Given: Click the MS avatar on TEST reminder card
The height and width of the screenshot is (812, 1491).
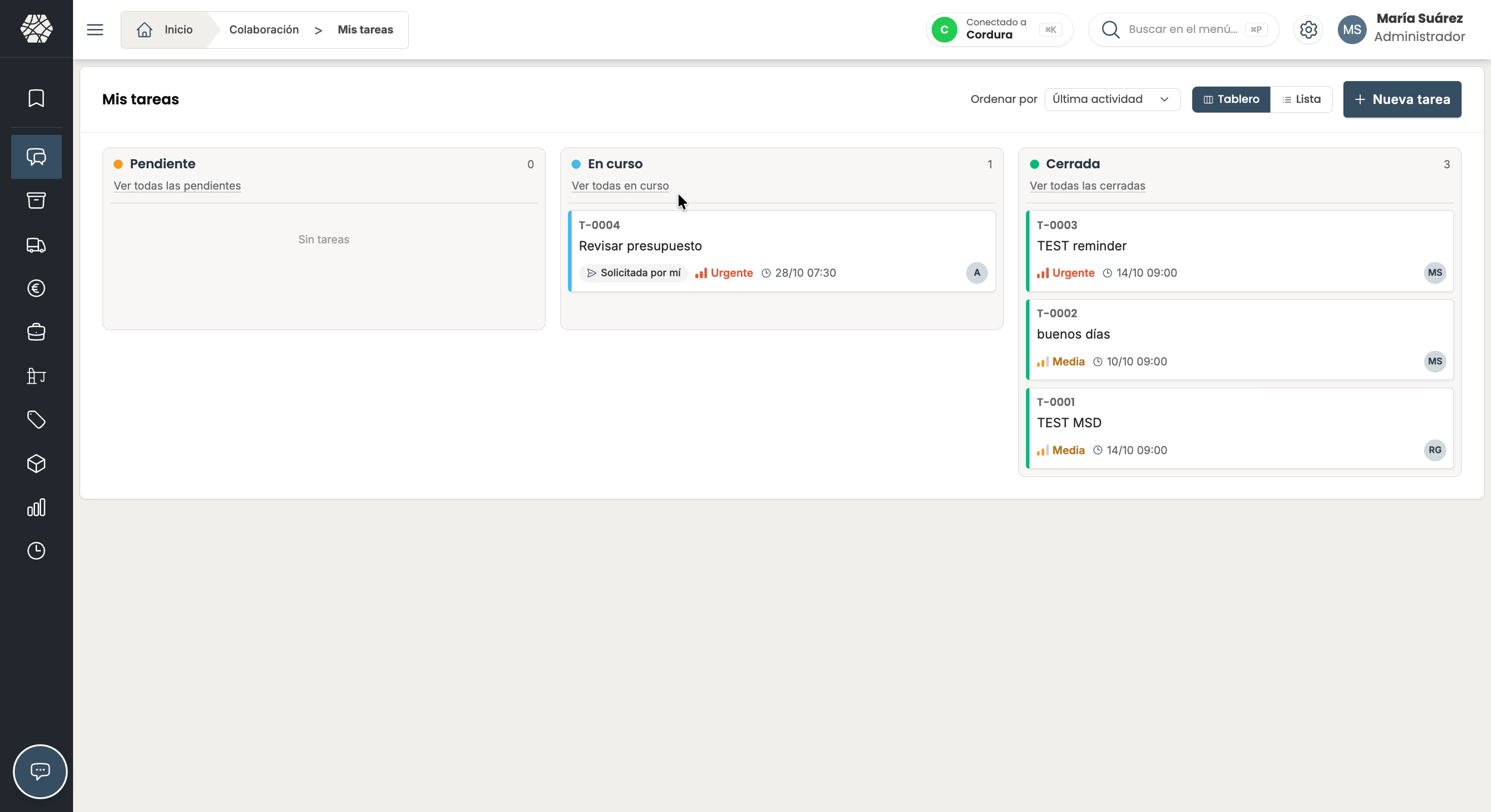Looking at the screenshot, I should click(1434, 273).
